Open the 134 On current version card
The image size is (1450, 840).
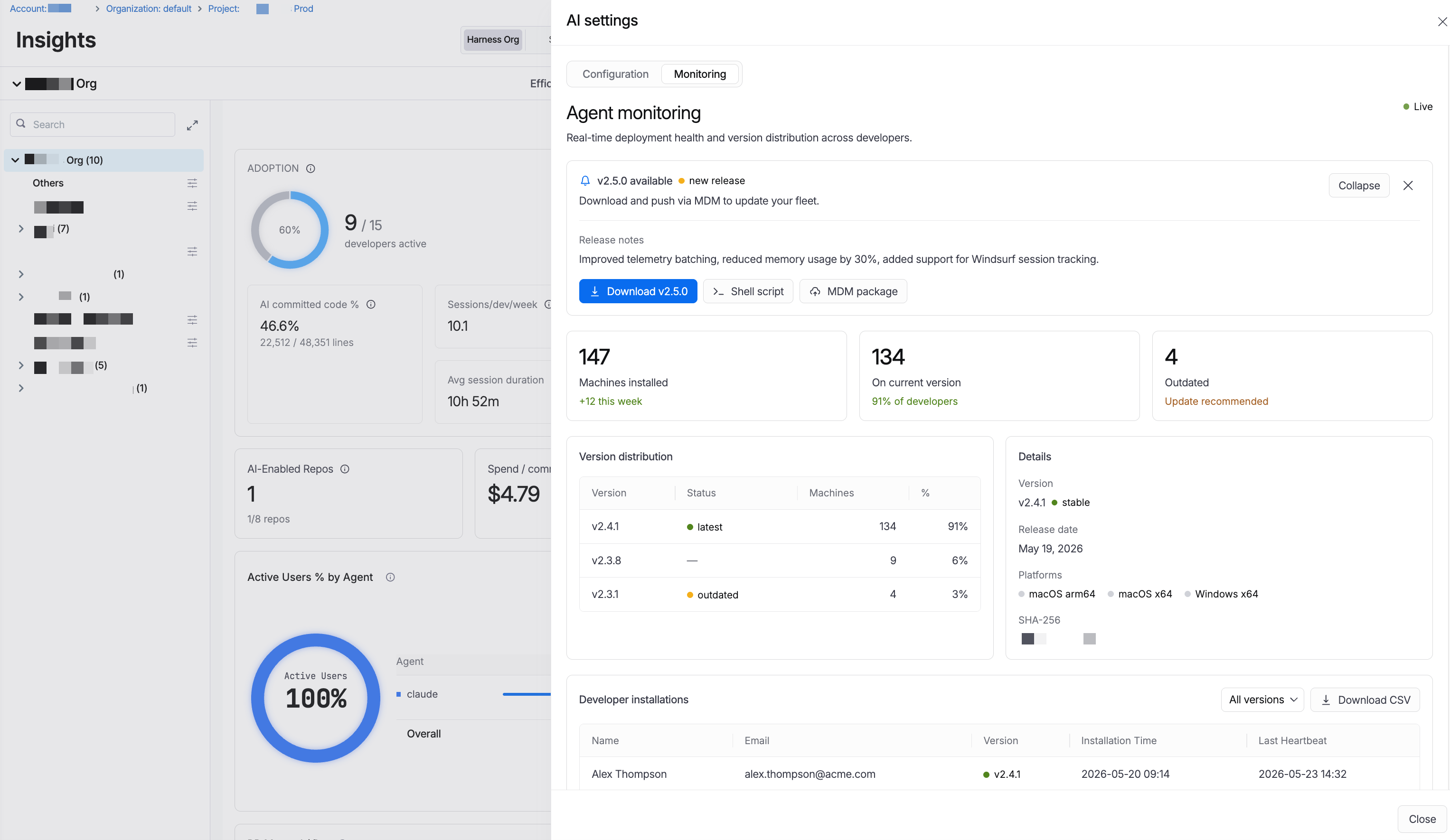(x=999, y=375)
